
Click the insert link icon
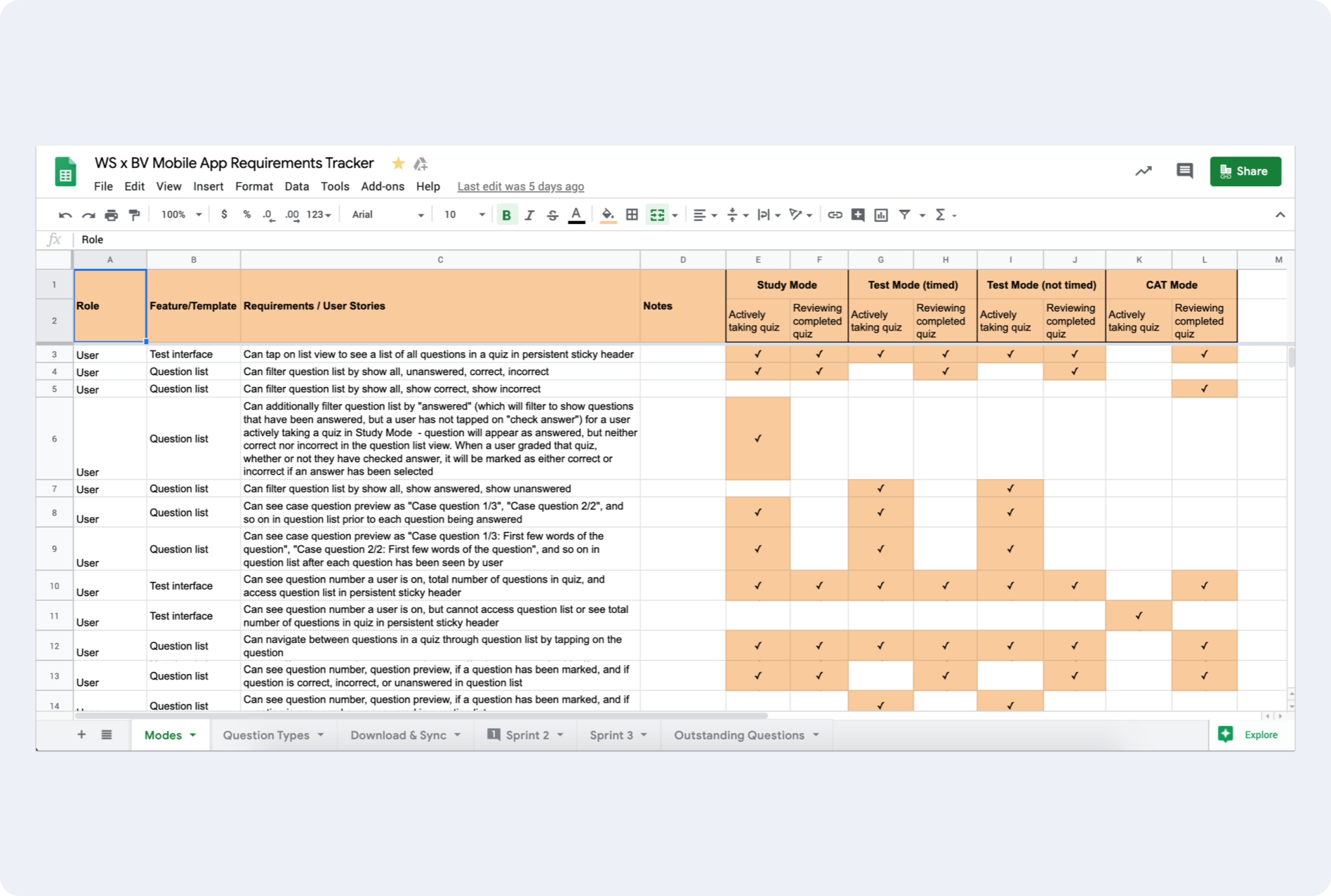pos(835,215)
